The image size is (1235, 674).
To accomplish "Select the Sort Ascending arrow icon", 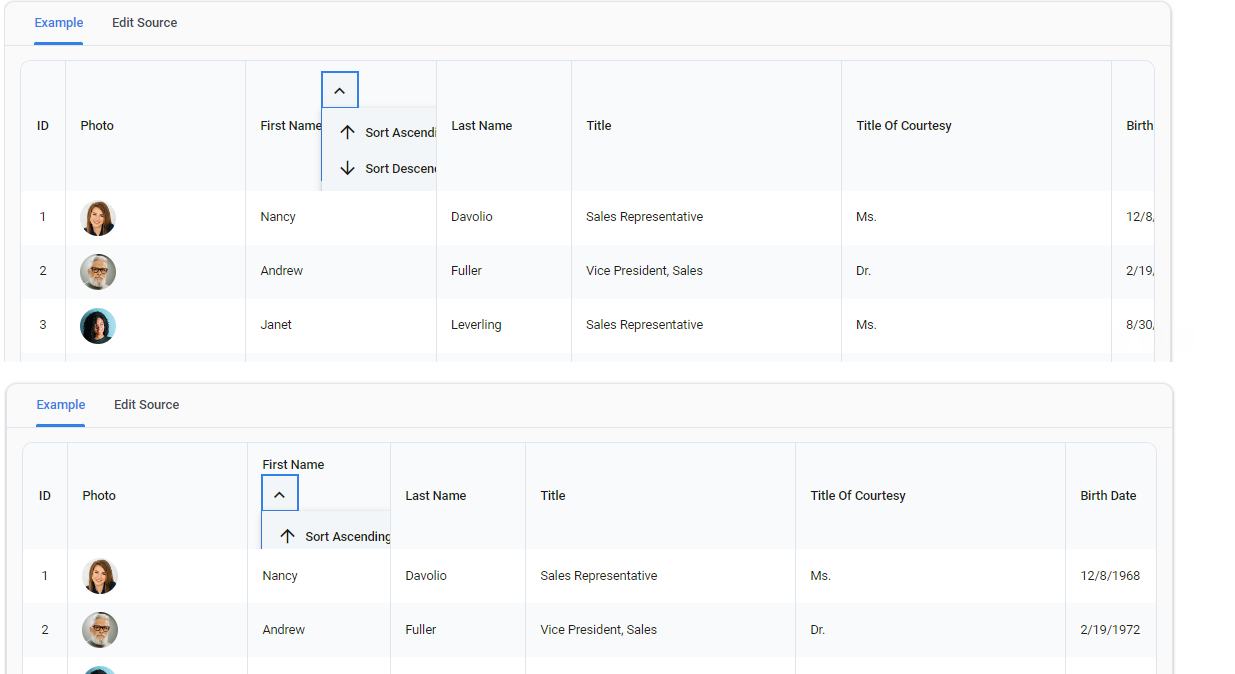I will point(348,131).
